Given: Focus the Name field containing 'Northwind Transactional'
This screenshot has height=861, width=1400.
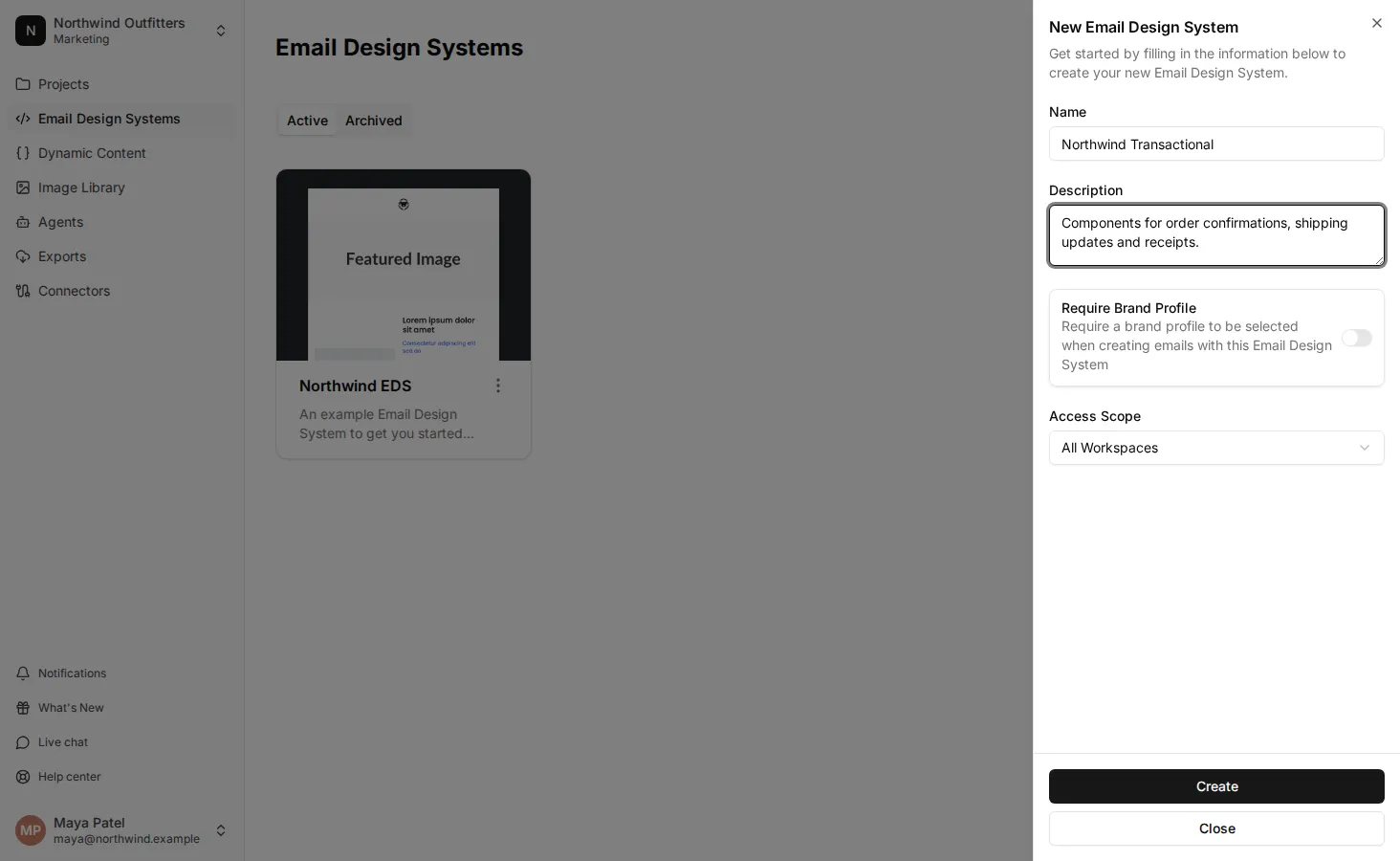Looking at the screenshot, I should (x=1216, y=144).
